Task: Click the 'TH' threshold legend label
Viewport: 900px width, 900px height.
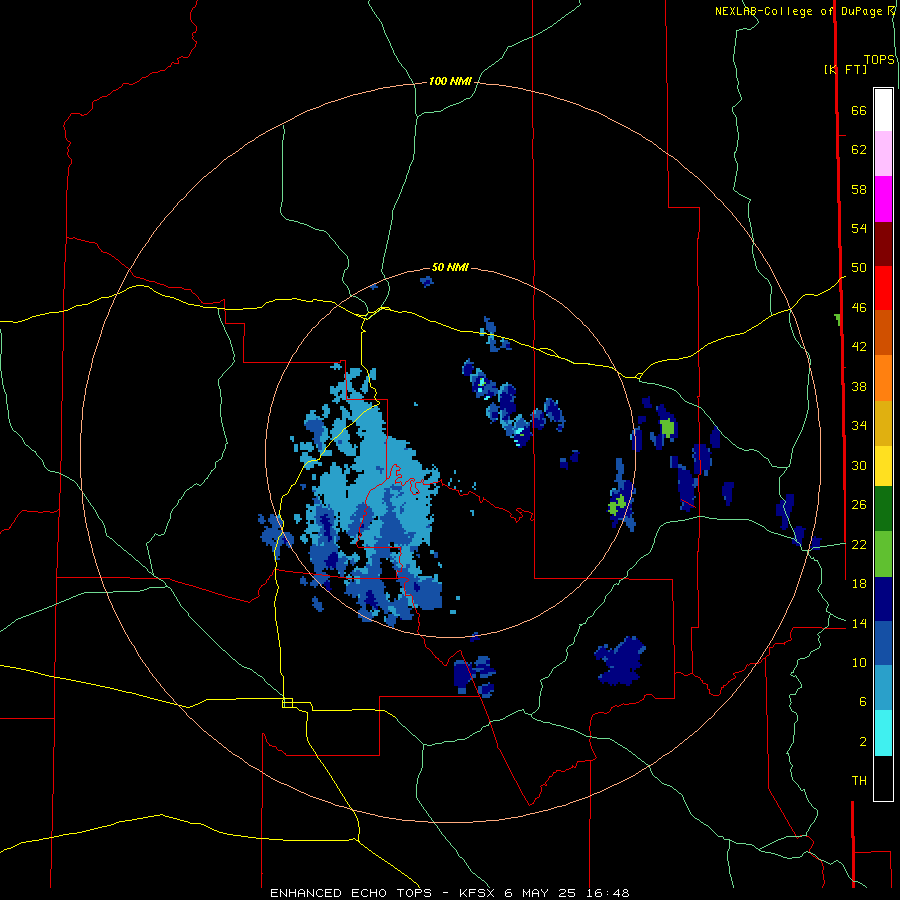Action: 859,781
